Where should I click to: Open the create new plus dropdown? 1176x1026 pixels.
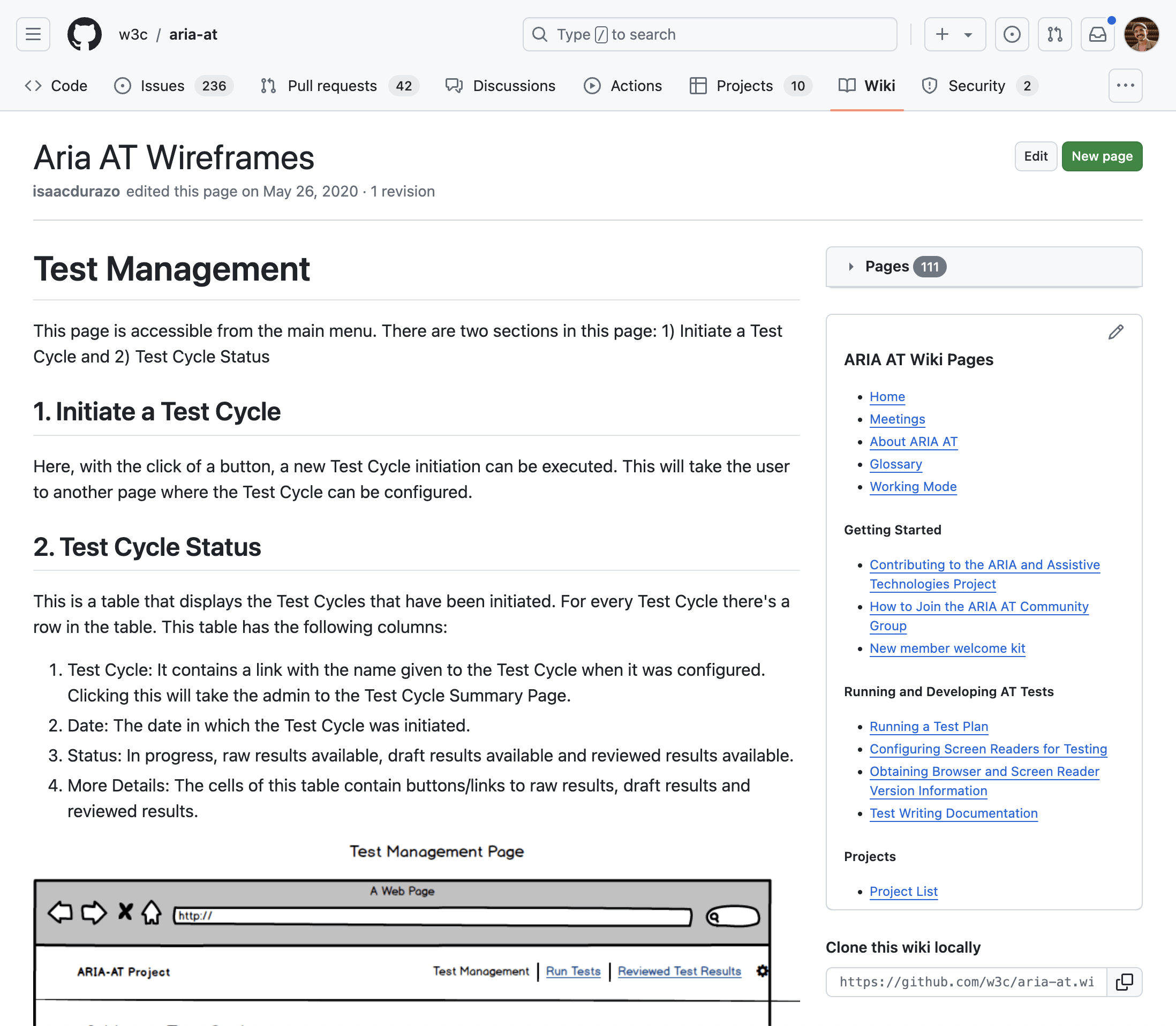click(x=954, y=34)
